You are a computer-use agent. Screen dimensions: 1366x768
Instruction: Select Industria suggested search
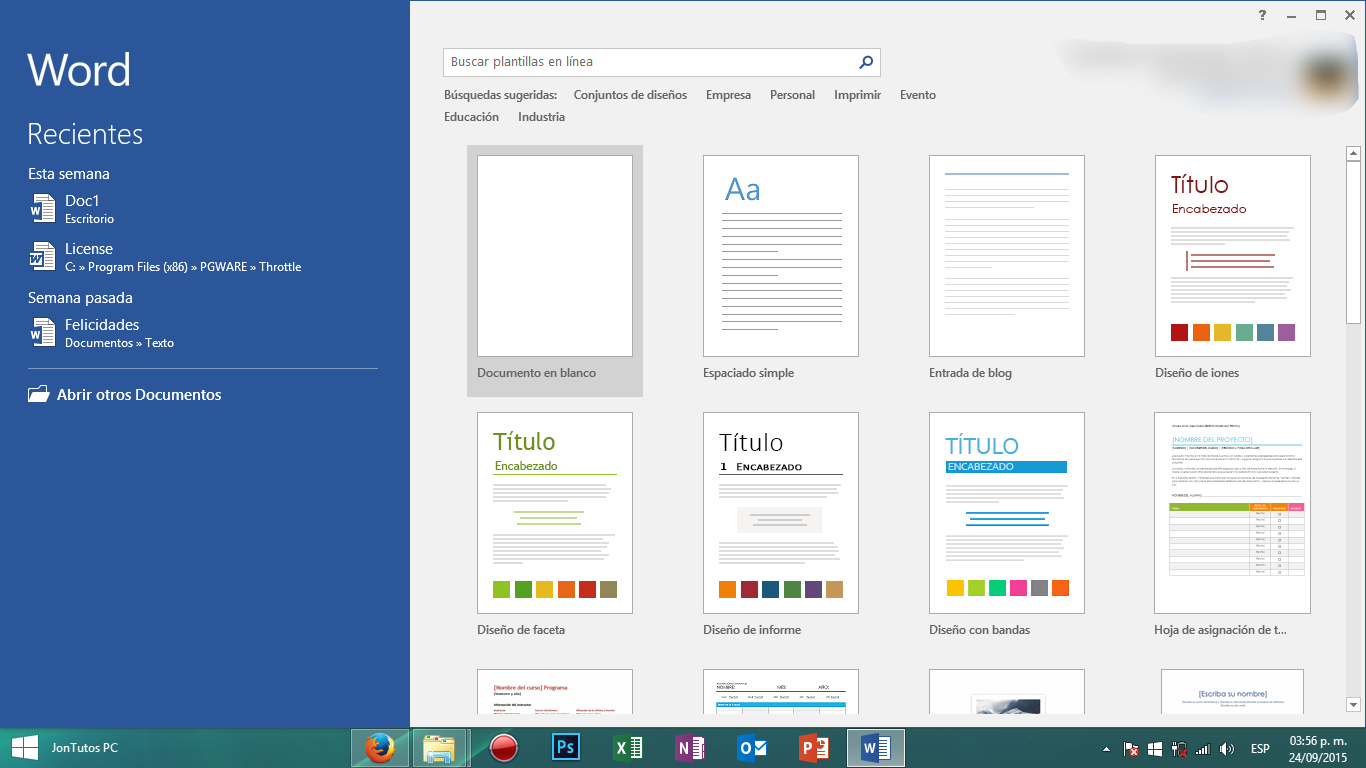(x=541, y=117)
